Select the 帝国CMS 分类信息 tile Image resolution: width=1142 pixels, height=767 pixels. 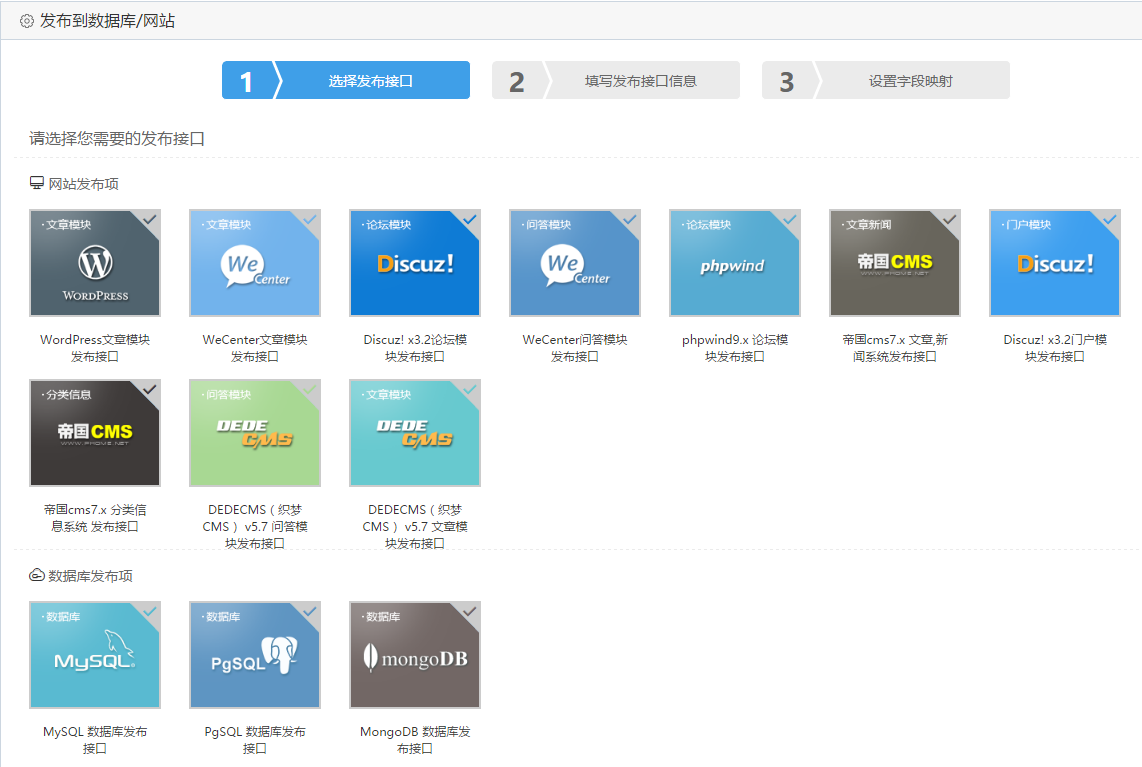(x=95, y=433)
